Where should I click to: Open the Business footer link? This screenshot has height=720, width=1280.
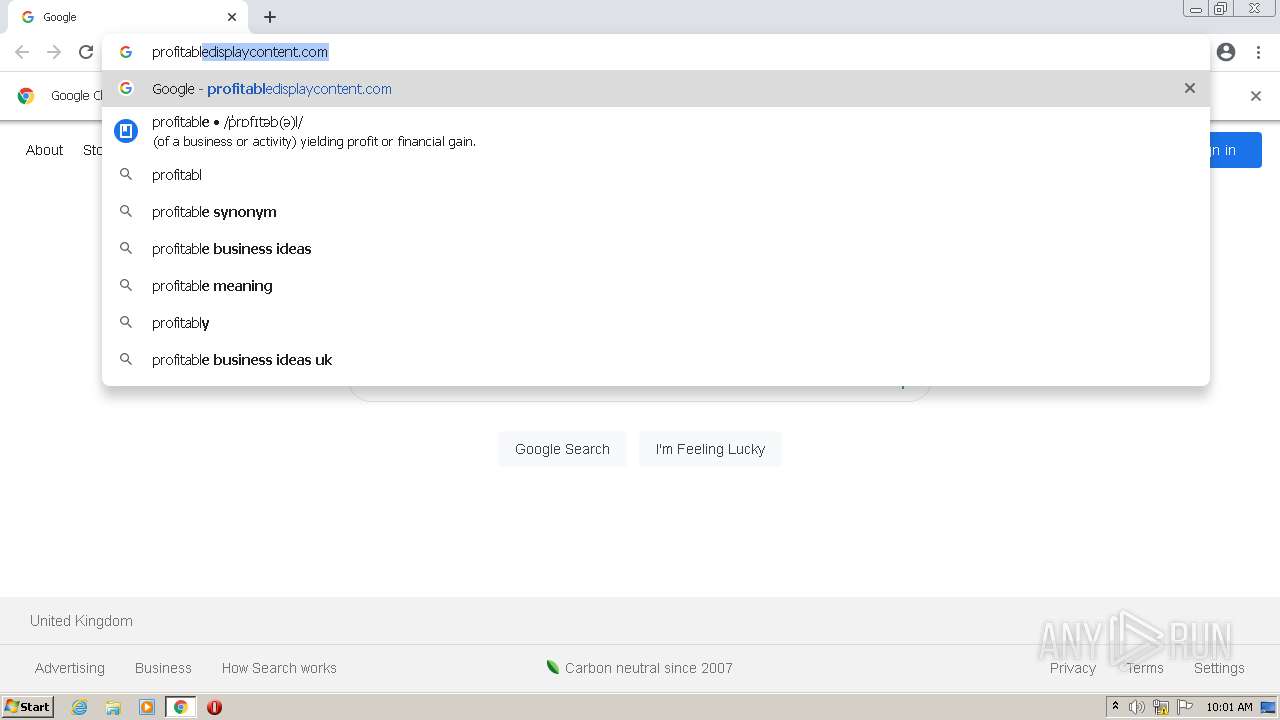(x=163, y=668)
